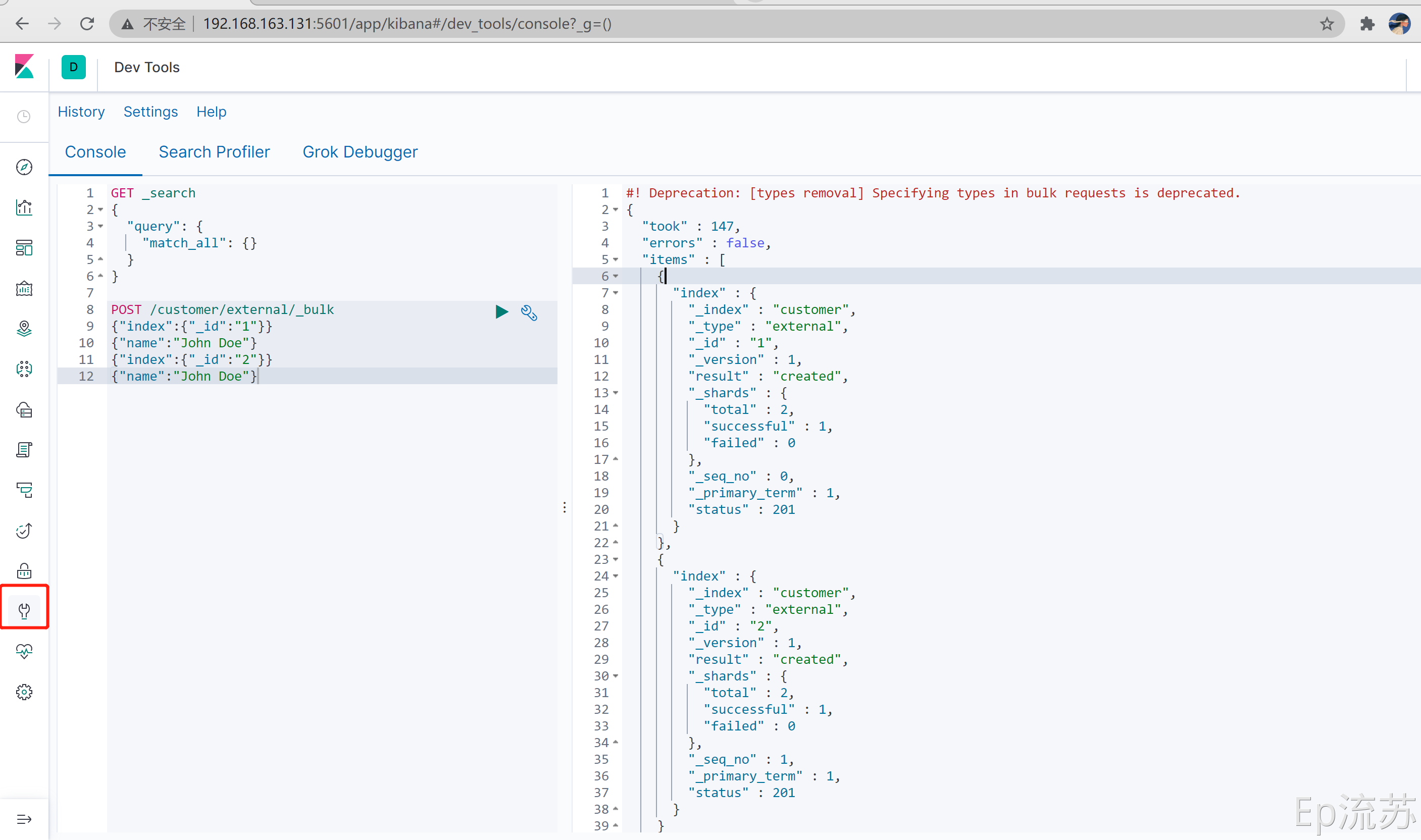Click "took" : 147 in response
The width and height of the screenshot is (1421, 840).
(691, 227)
